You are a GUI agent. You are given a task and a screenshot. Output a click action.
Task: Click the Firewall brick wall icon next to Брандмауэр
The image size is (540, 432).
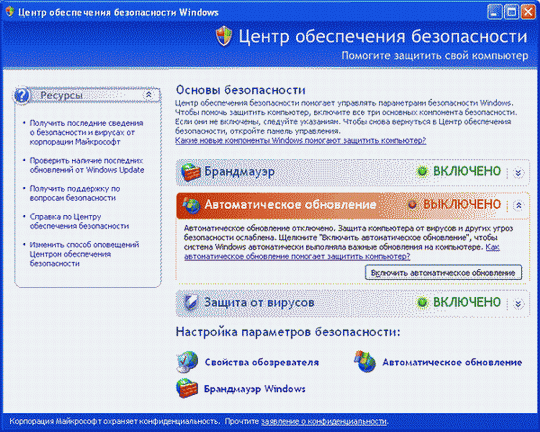(x=190, y=172)
